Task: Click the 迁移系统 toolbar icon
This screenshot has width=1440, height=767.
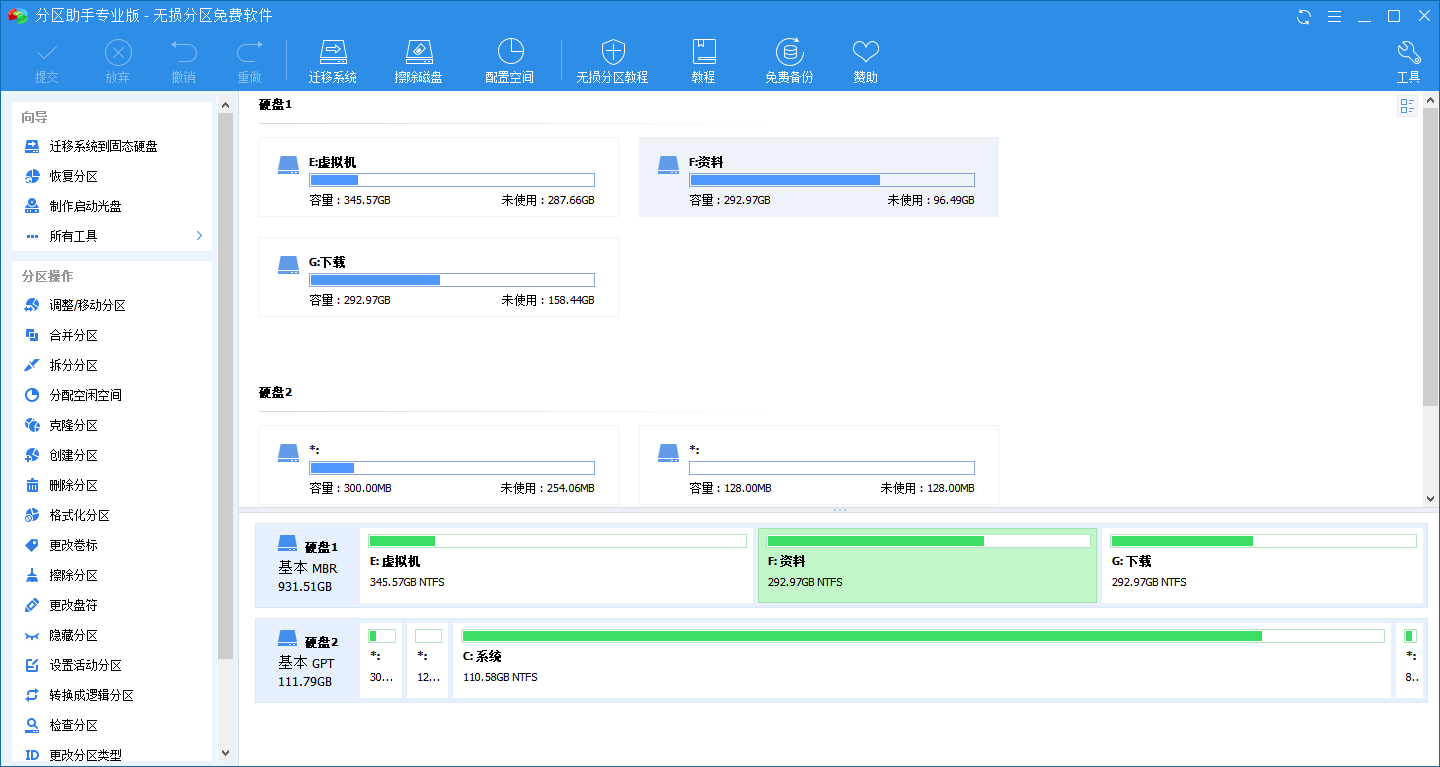Action: pos(332,53)
